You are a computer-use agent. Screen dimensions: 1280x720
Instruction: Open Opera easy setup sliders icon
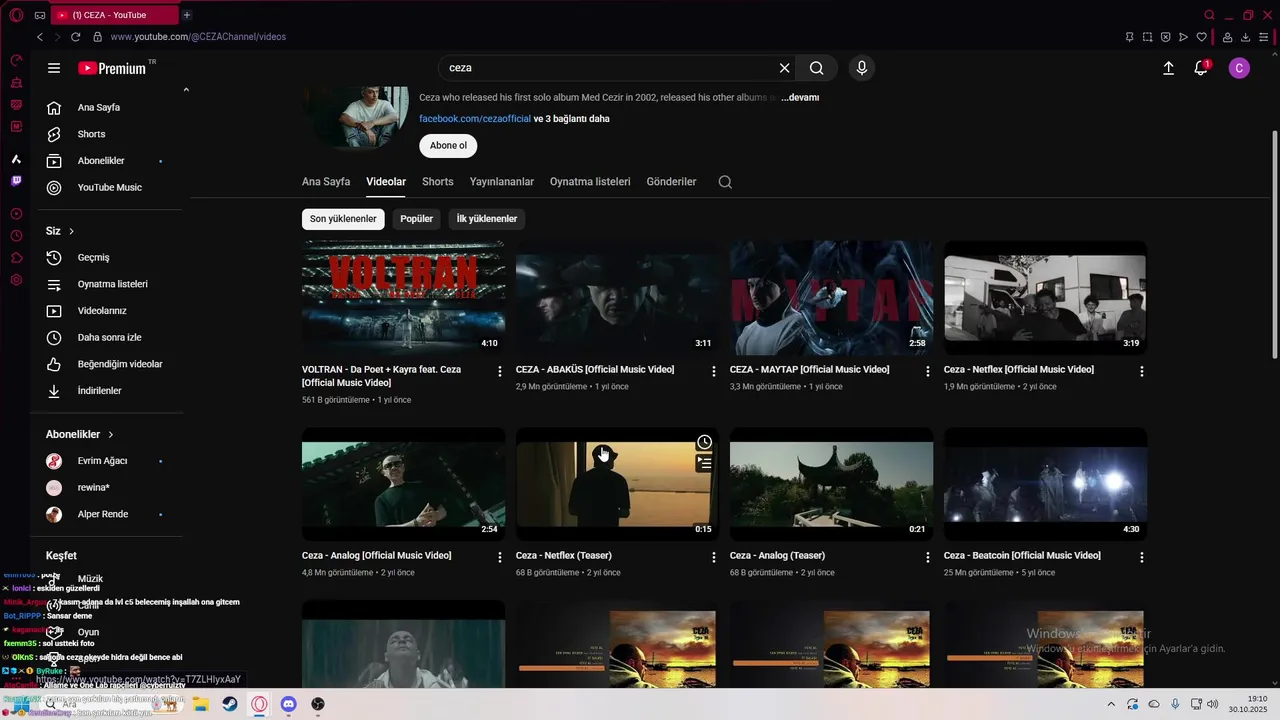1264,37
